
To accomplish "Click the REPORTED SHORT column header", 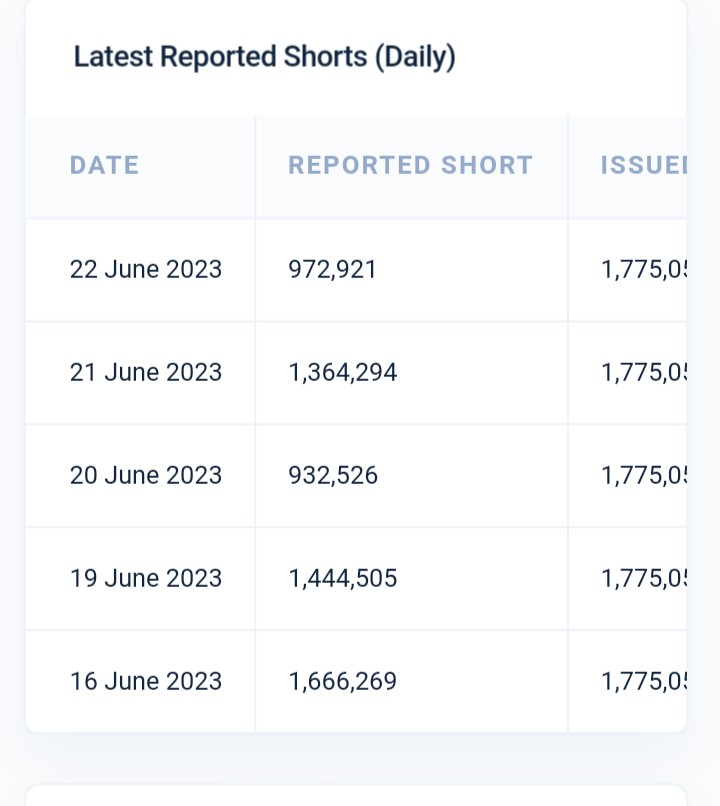I will (410, 166).
